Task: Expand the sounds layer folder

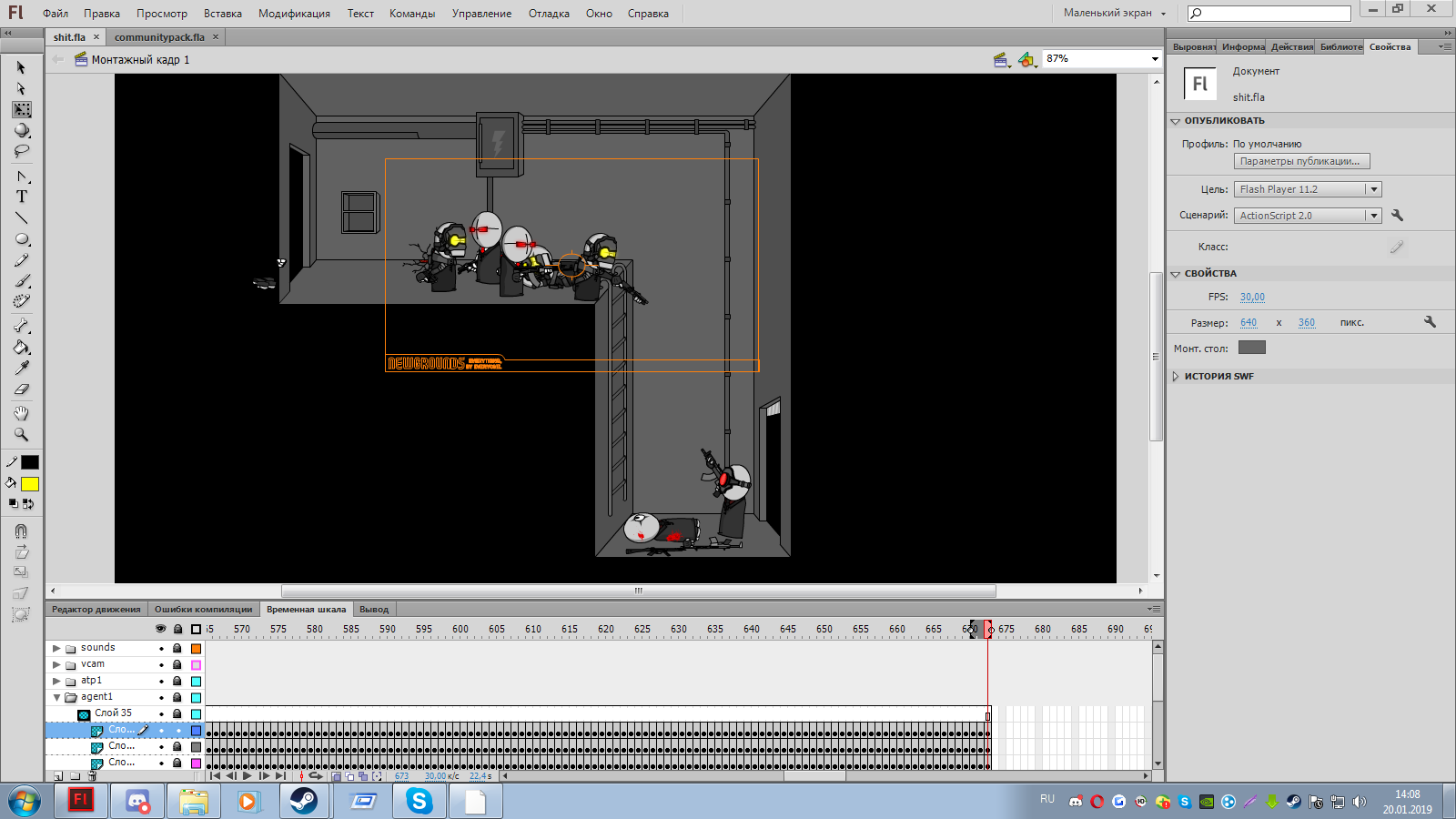Action: 56,649
